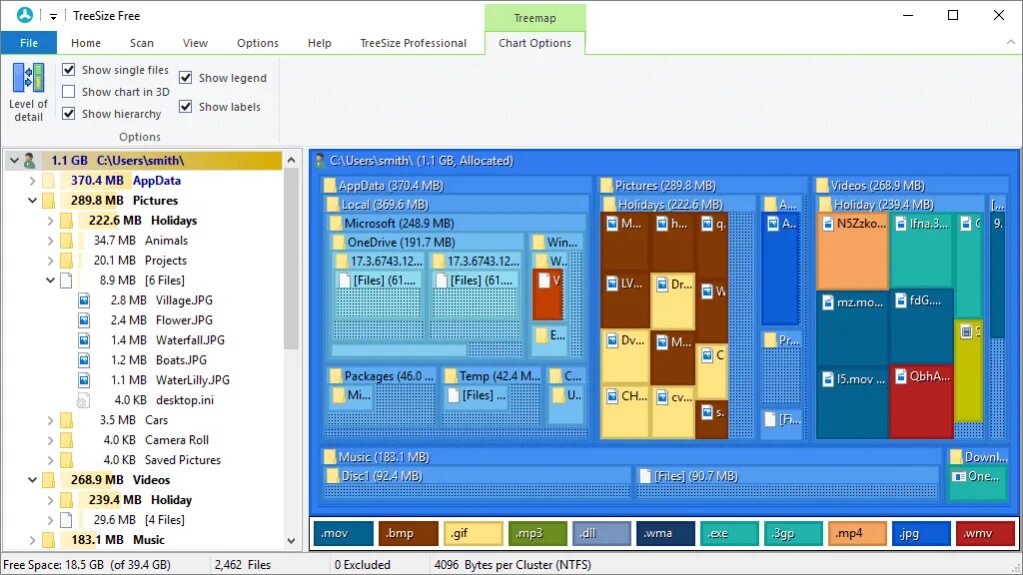
Task: Click the Boats.JPG image file icon
Action: (84, 360)
